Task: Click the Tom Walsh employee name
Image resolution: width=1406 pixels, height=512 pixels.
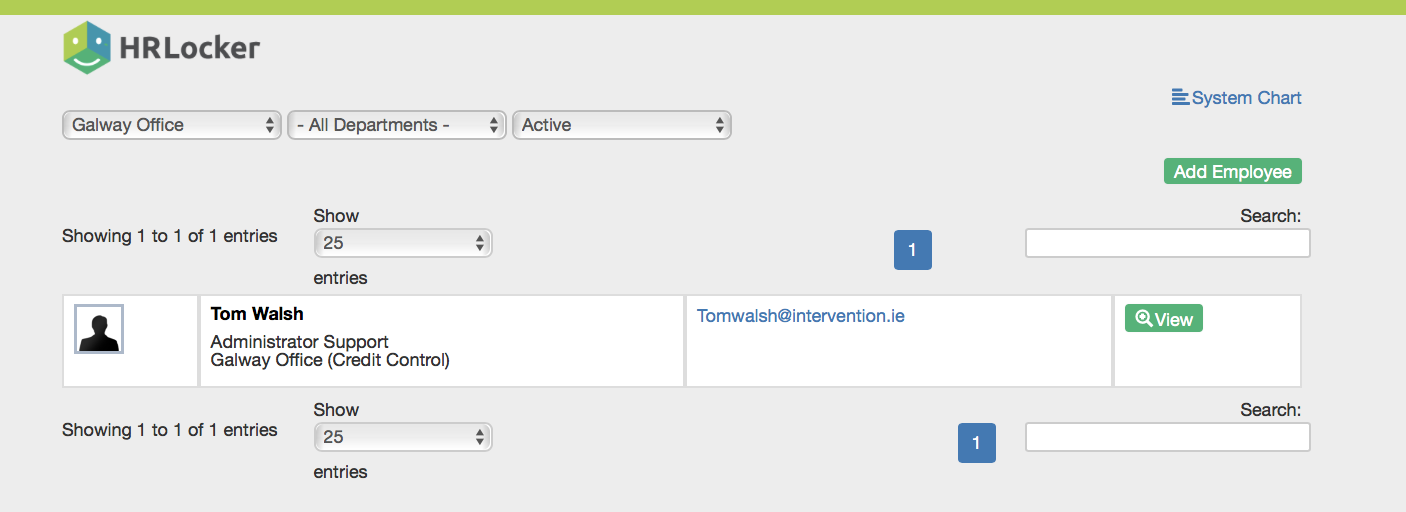Action: pyautogui.click(x=257, y=314)
